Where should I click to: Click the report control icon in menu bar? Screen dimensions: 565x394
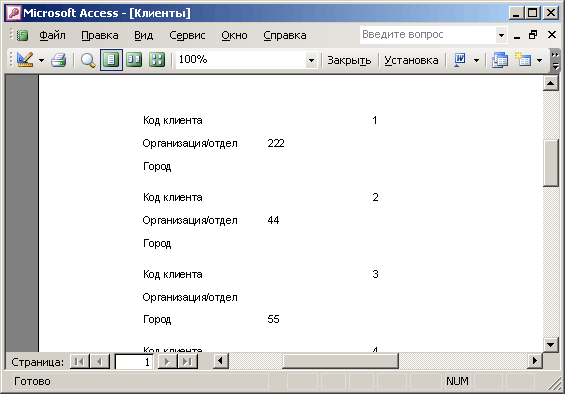[x=22, y=35]
